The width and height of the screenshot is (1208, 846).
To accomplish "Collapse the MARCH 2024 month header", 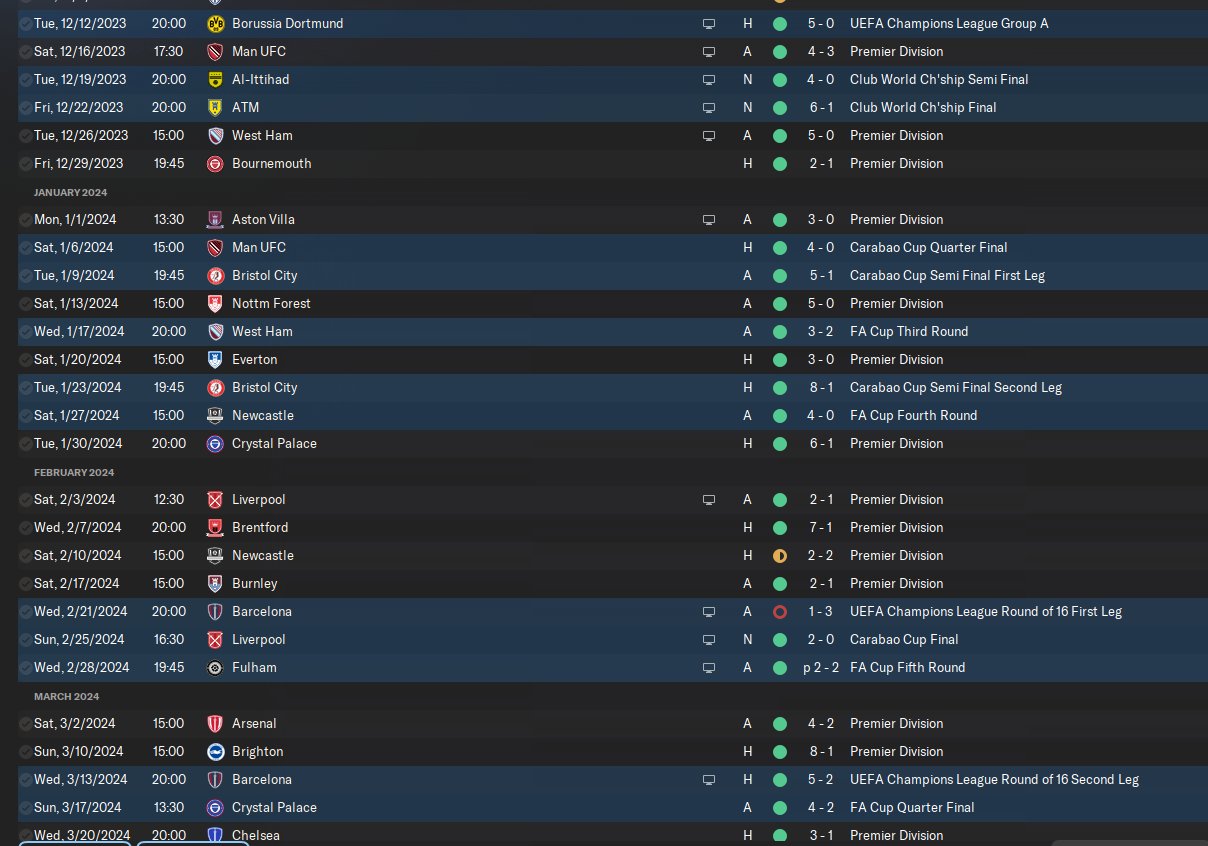I will 66,696.
